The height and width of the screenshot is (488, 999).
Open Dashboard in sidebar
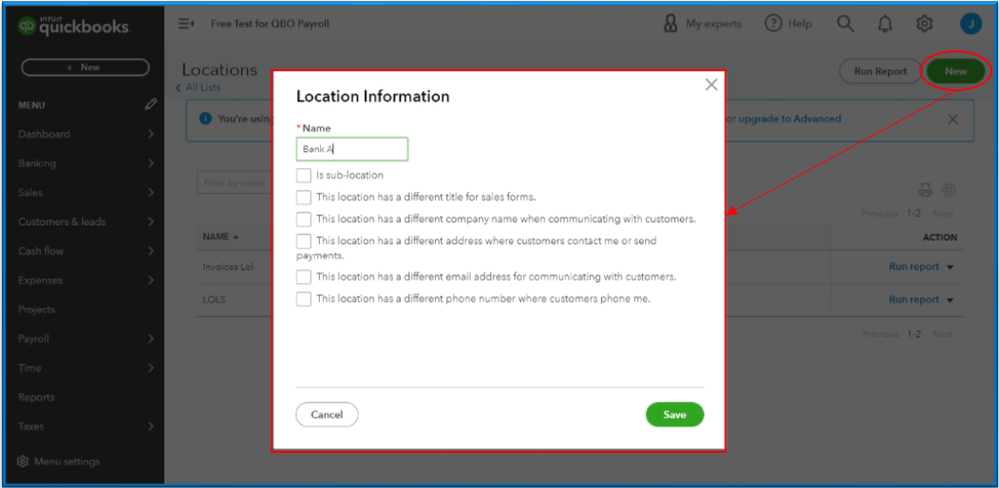[44, 134]
